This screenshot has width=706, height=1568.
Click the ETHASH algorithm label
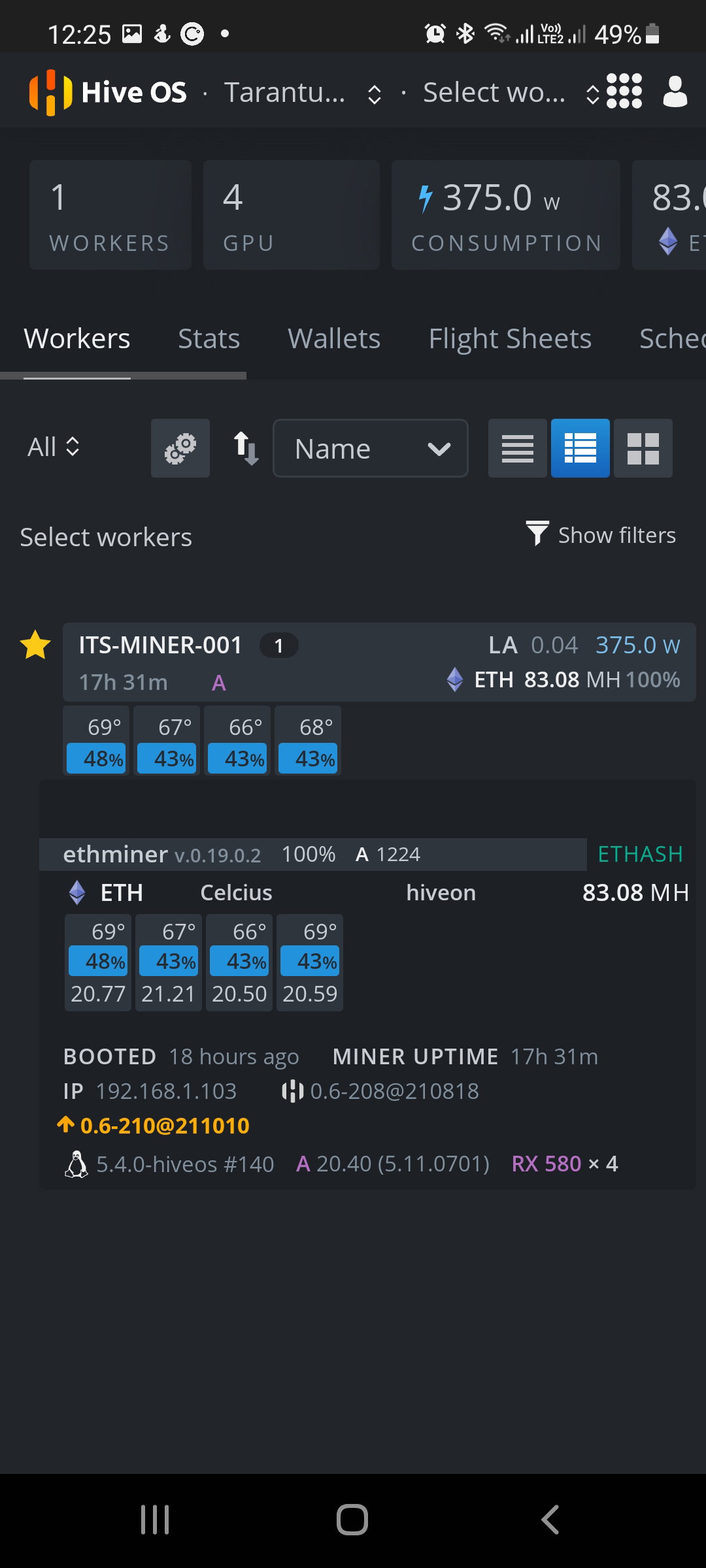coord(641,854)
